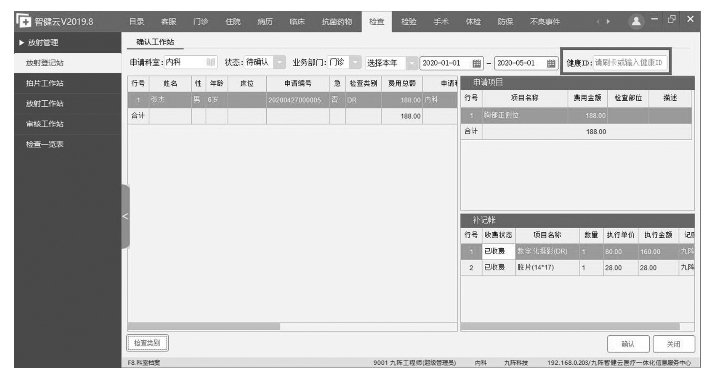Viewport: 721px width, 377px height.
Task: Click the 费用总额 column header
Action: (402, 84)
